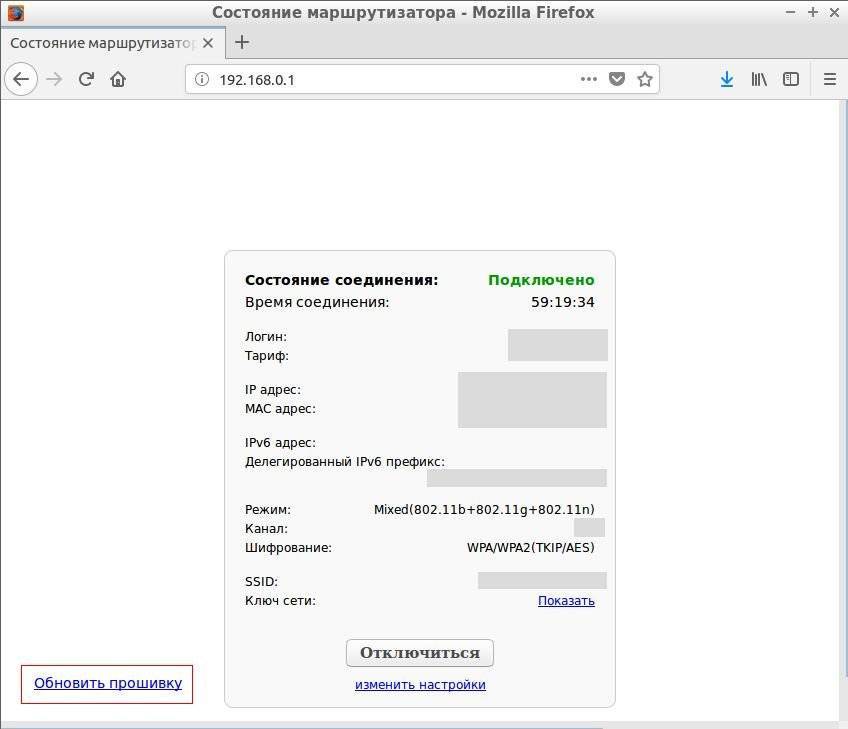The image size is (848, 729).
Task: Open the Firefox hamburger menu
Action: [x=829, y=79]
